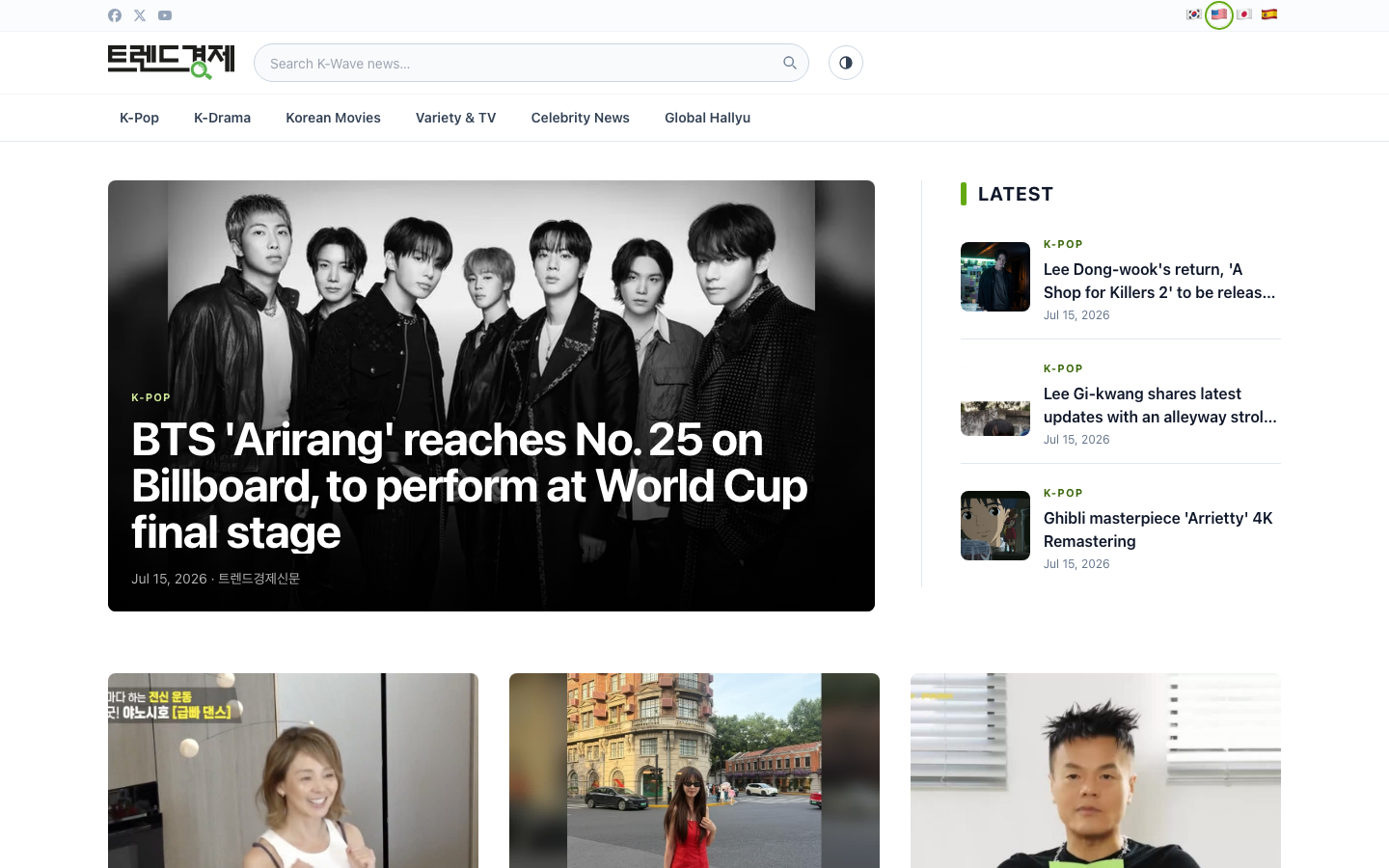1389x868 pixels.
Task: Click the site logo 트렌드경제
Action: [x=172, y=62]
